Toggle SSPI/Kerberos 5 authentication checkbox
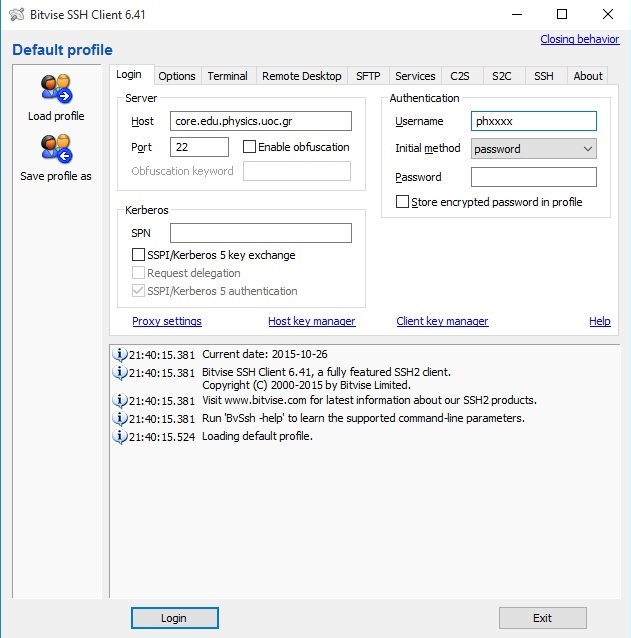 coord(138,291)
